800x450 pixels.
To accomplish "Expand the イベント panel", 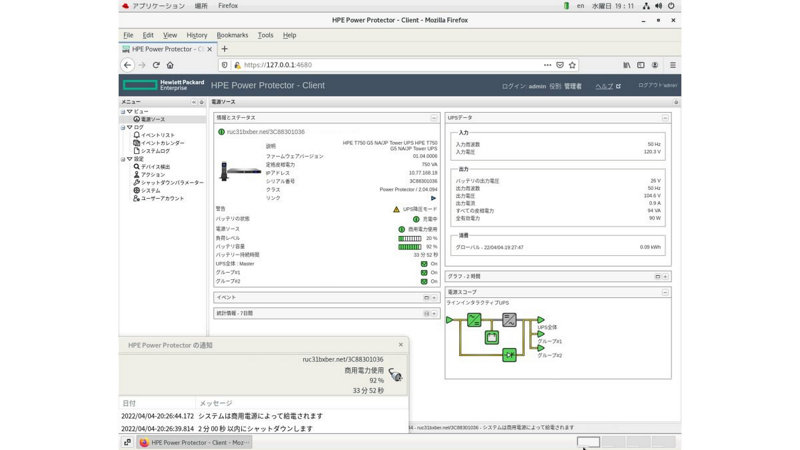I will pos(433,297).
